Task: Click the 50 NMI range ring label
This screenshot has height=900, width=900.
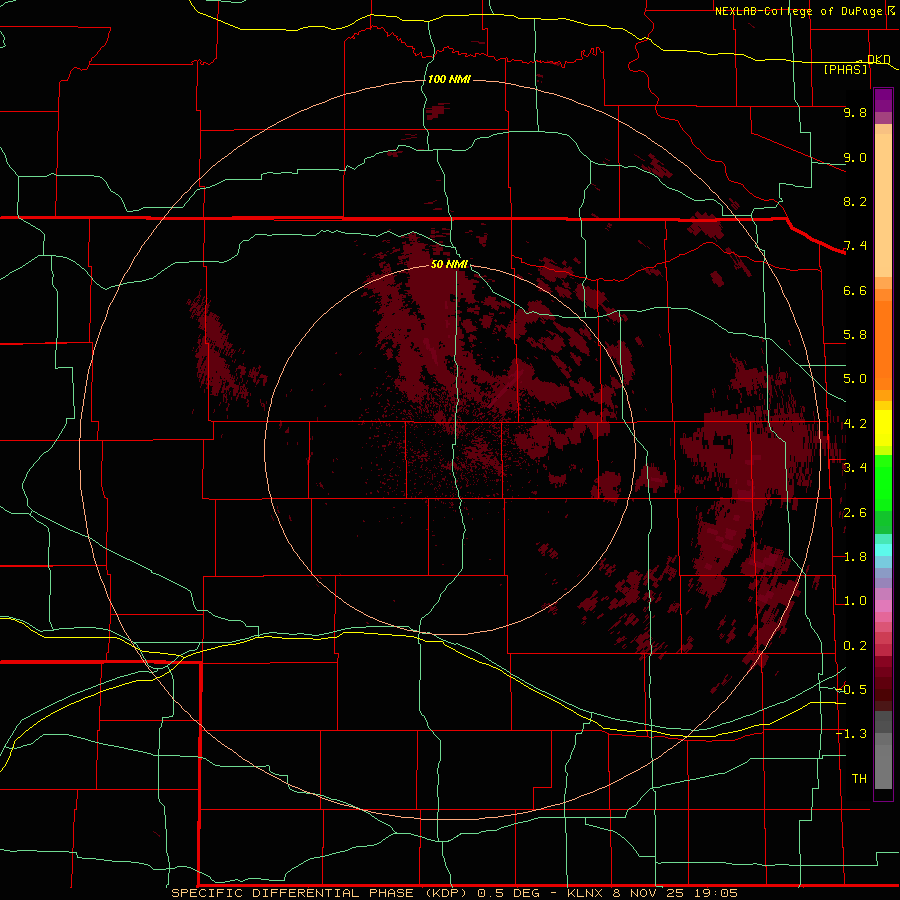Action: 449,264
